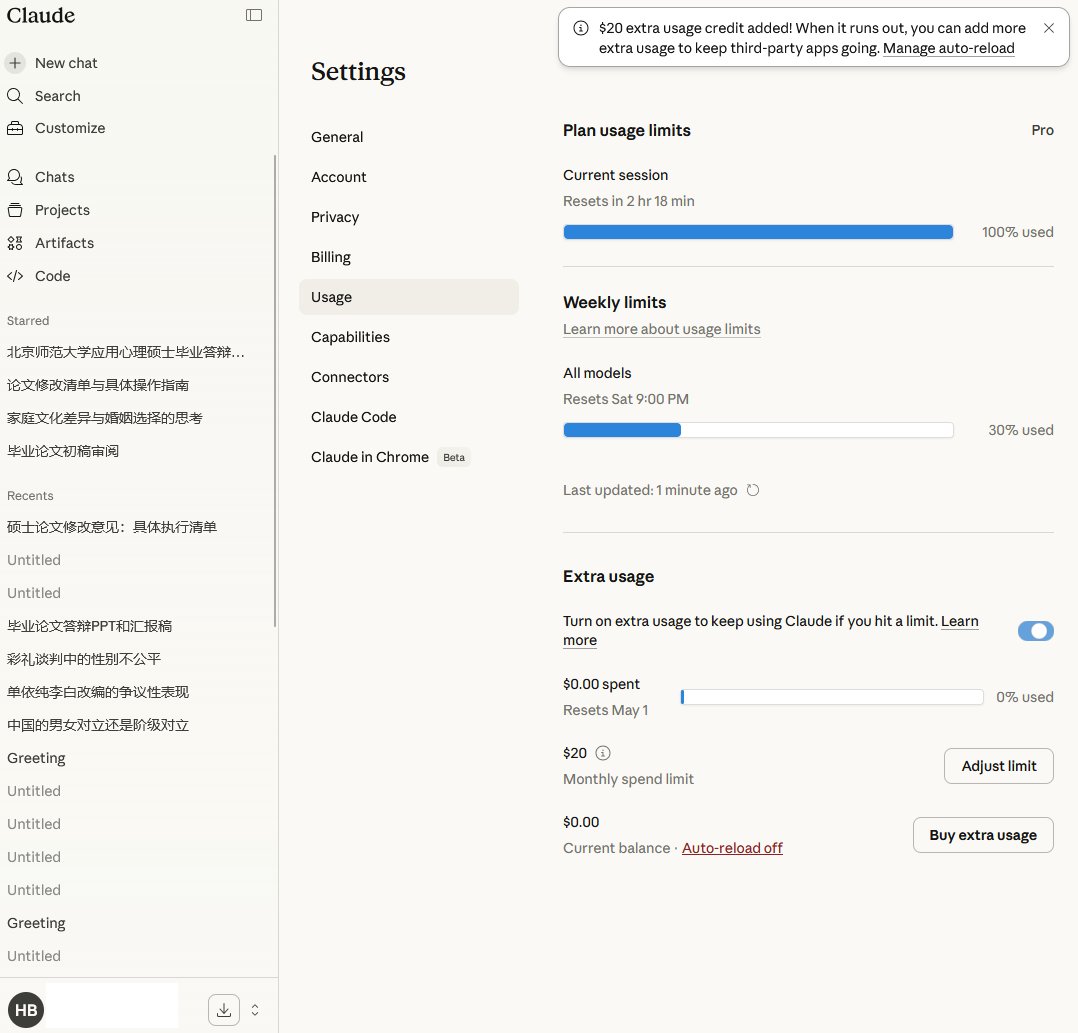Screen dimensions: 1078x1033
Task: Open recent chat 毕业论文答辩PPT和汇报稿
Action: click(x=89, y=626)
